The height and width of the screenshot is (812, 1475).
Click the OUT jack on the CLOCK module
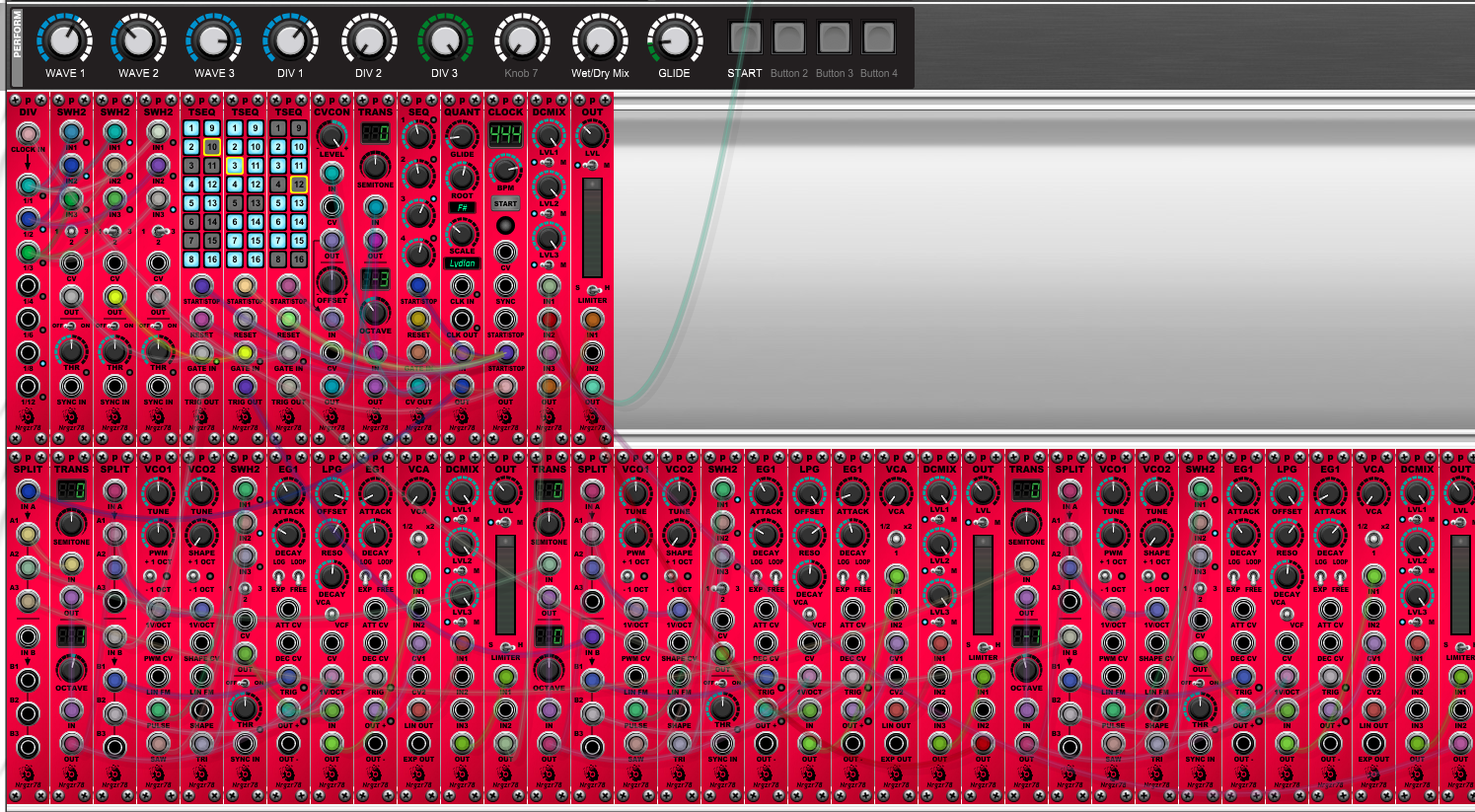click(505, 386)
